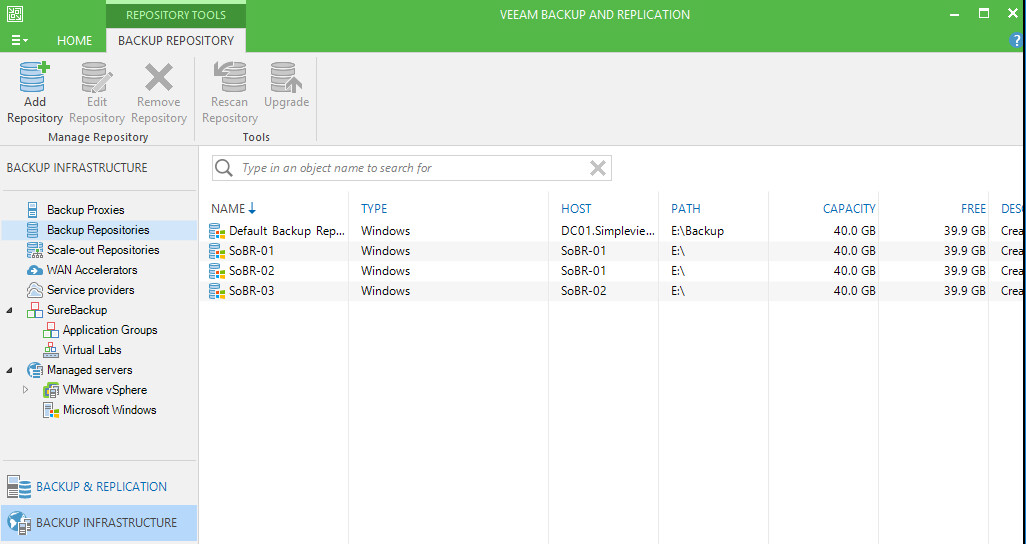Viewport: 1026px width, 544px height.
Task: Open the main hamburger menu dropdown
Action: pyautogui.click(x=19, y=41)
